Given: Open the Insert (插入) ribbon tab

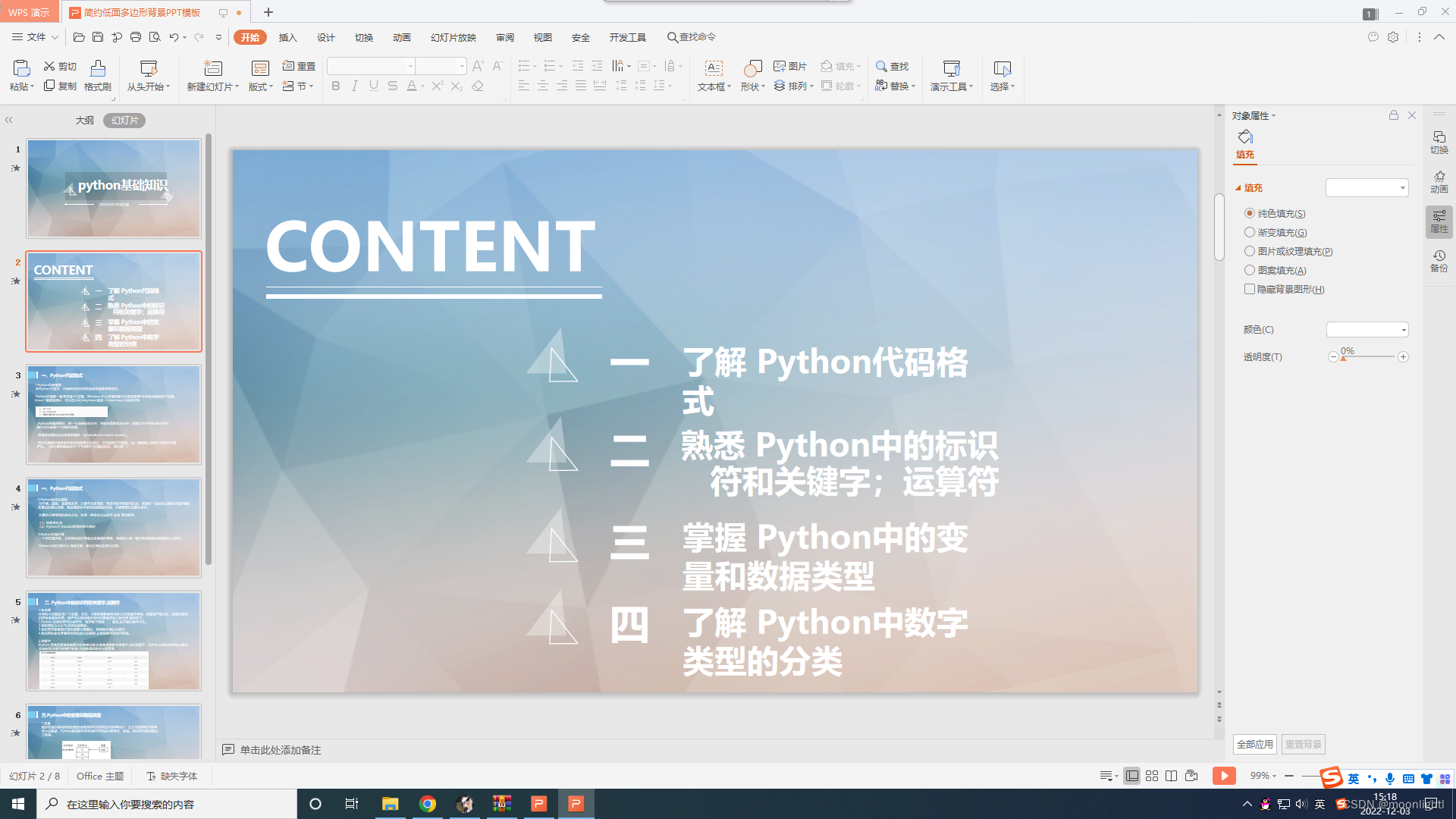Looking at the screenshot, I should [287, 37].
